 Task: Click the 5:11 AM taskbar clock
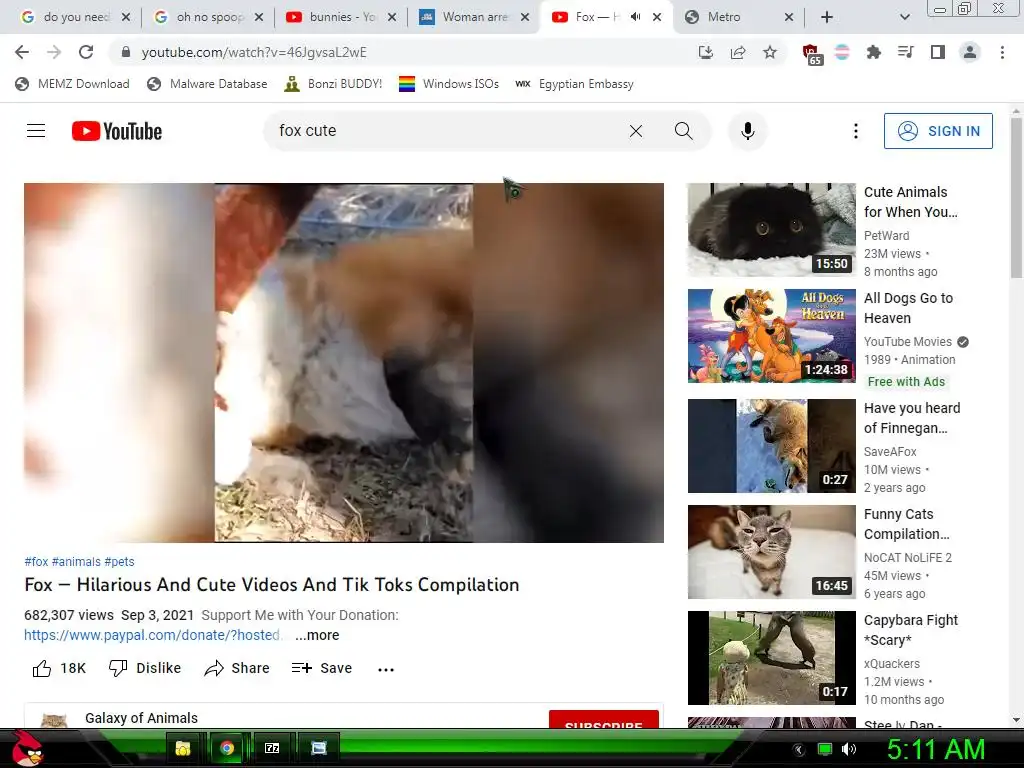pyautogui.click(x=935, y=749)
